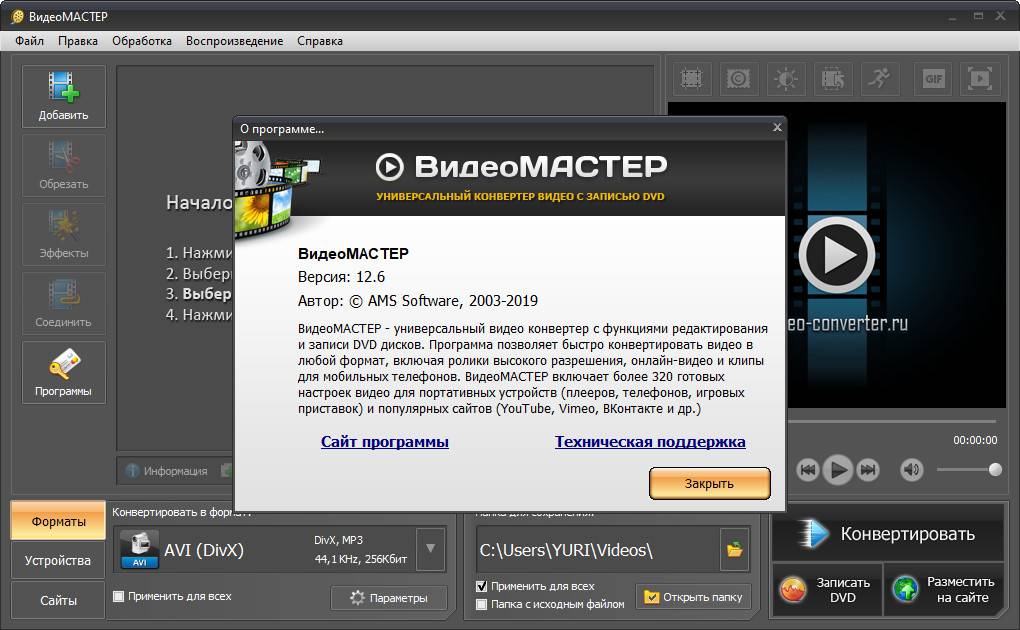
Task: Close the О программе dialog with X
Action: point(777,128)
